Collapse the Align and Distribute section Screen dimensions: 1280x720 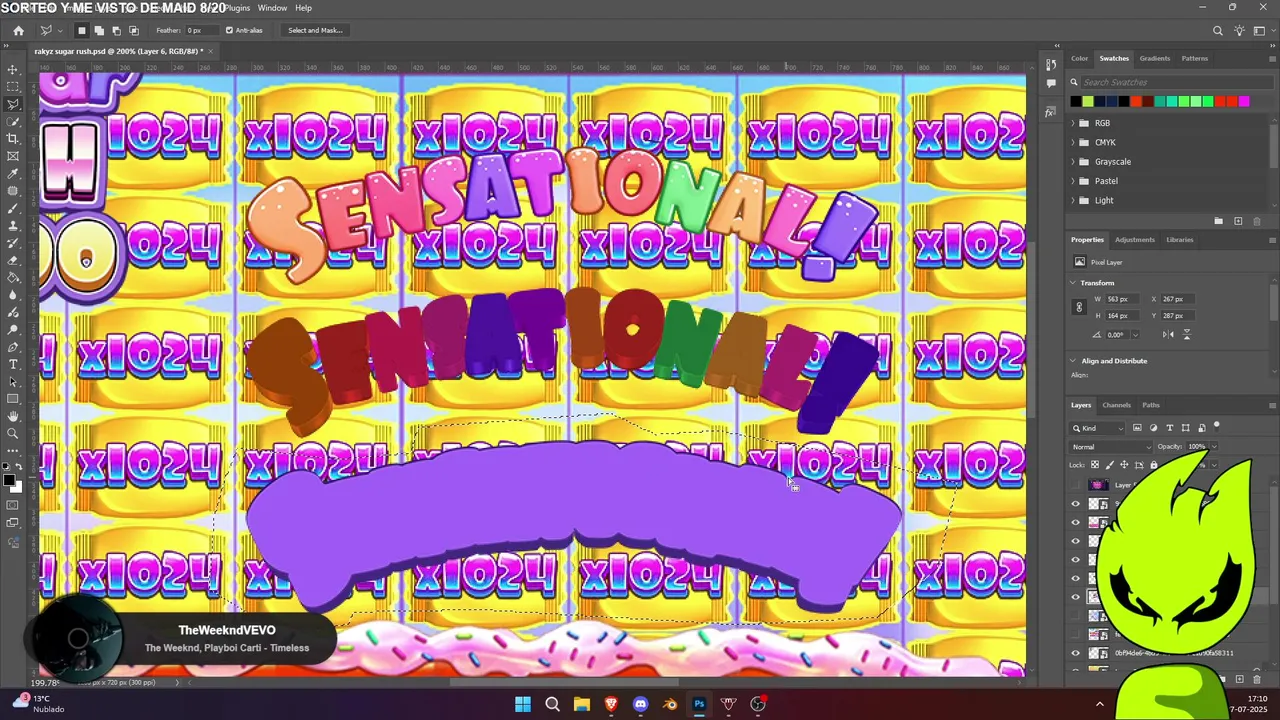click(x=1073, y=361)
